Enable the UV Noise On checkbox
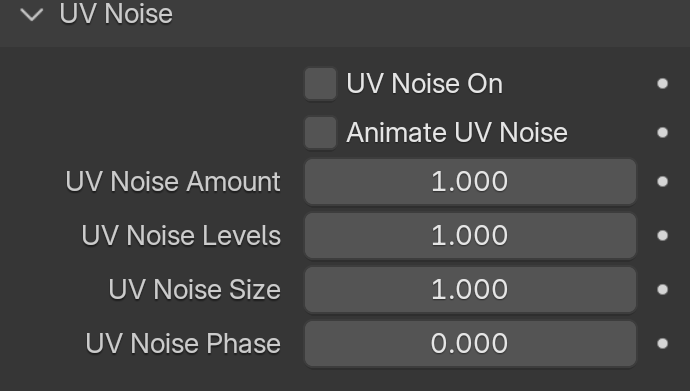Viewport: 690px width, 391px height. click(320, 84)
